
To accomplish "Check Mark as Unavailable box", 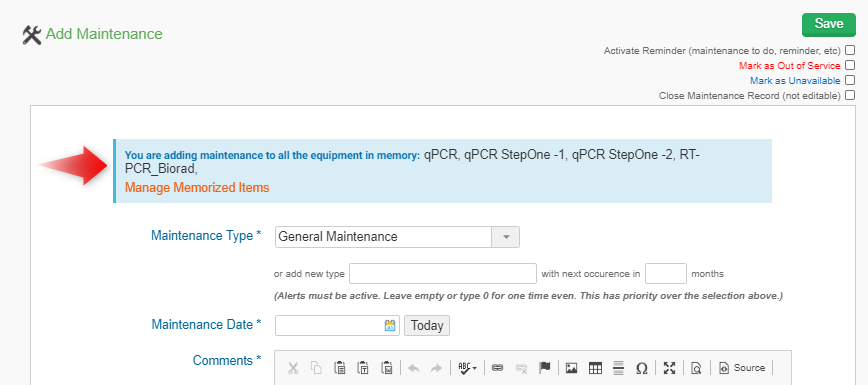I will (x=850, y=80).
